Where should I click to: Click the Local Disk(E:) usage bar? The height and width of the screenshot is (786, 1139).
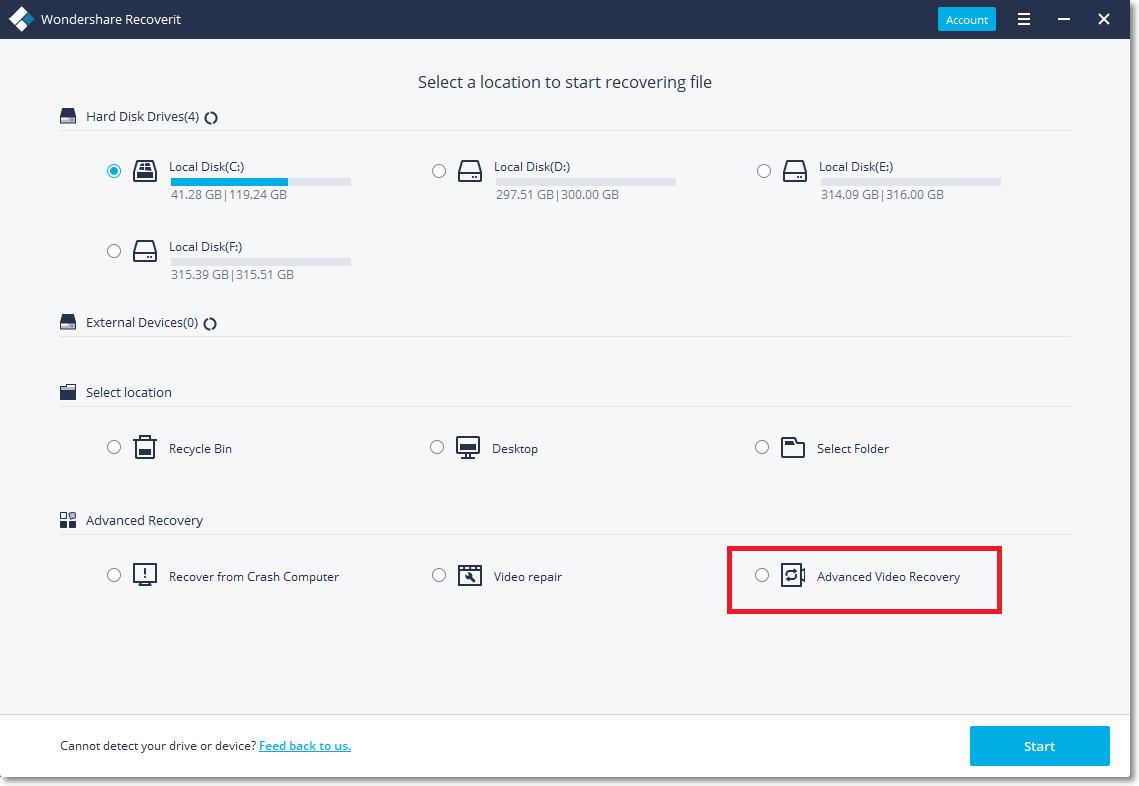911,182
